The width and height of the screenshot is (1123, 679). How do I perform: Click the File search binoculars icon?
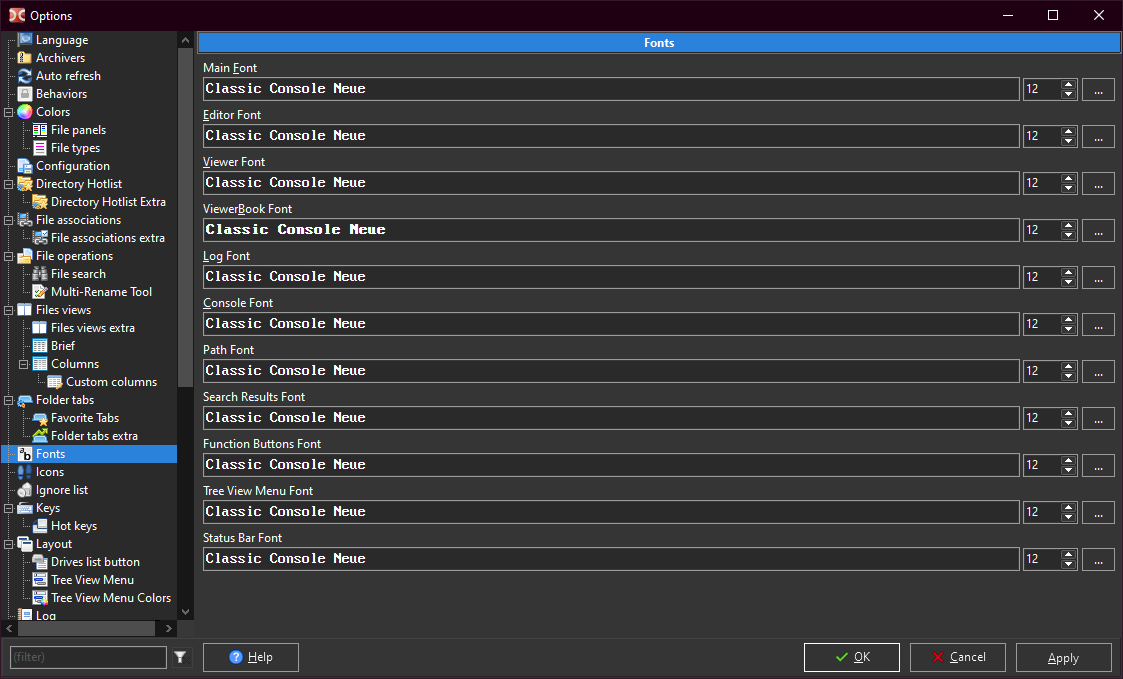point(40,274)
